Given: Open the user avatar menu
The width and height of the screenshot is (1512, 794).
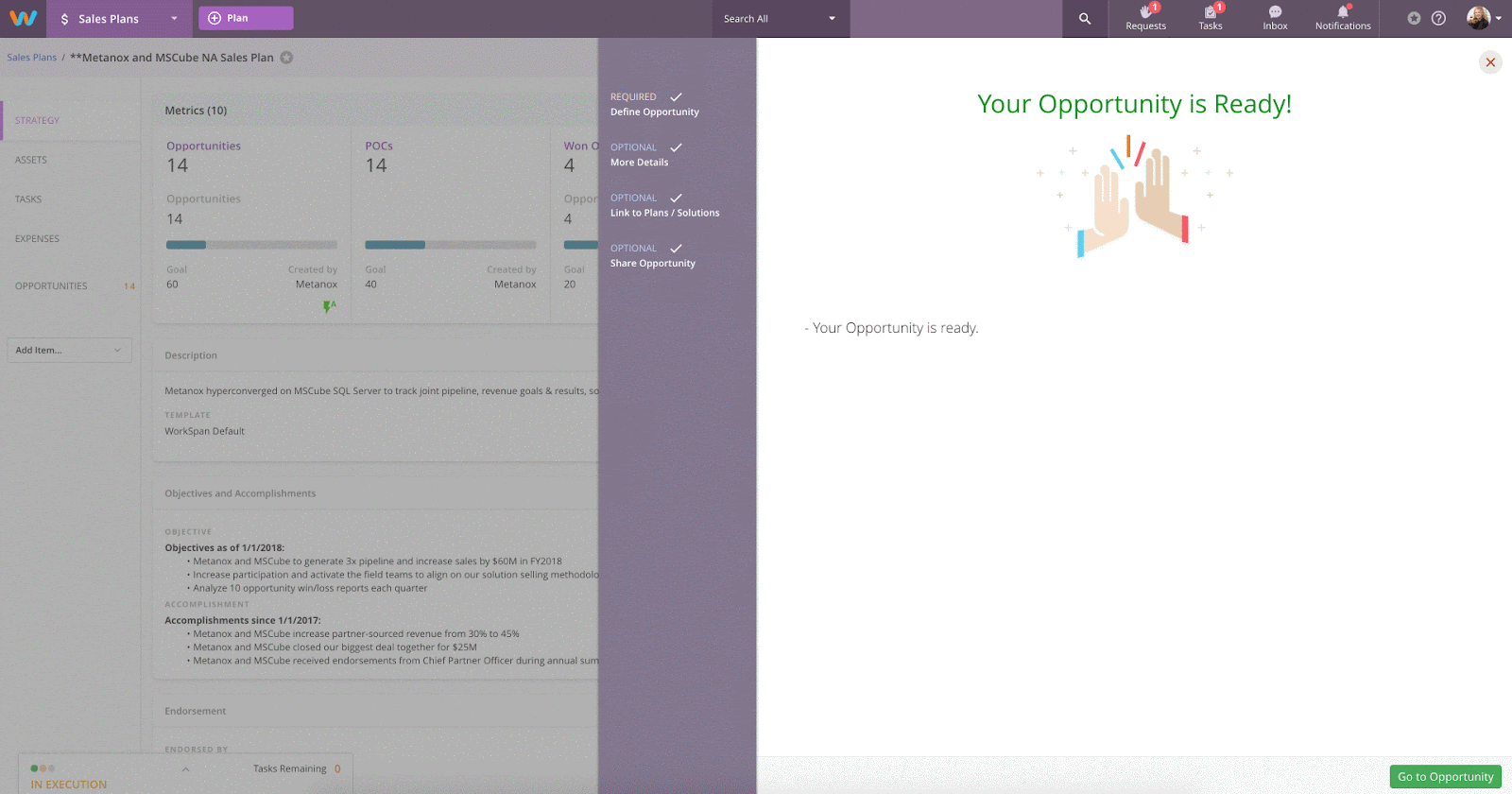Looking at the screenshot, I should [1484, 18].
